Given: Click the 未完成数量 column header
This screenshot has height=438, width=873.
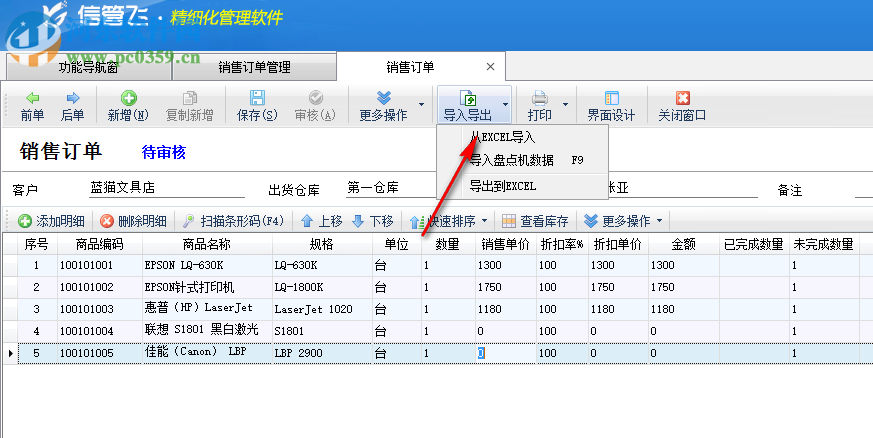Looking at the screenshot, I should click(x=823, y=244).
